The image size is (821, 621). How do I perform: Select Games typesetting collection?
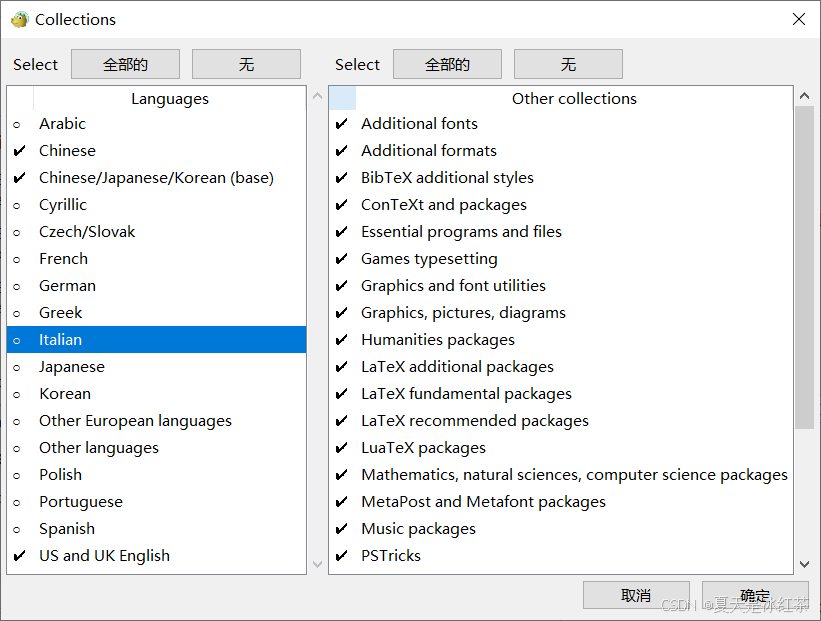561,259
